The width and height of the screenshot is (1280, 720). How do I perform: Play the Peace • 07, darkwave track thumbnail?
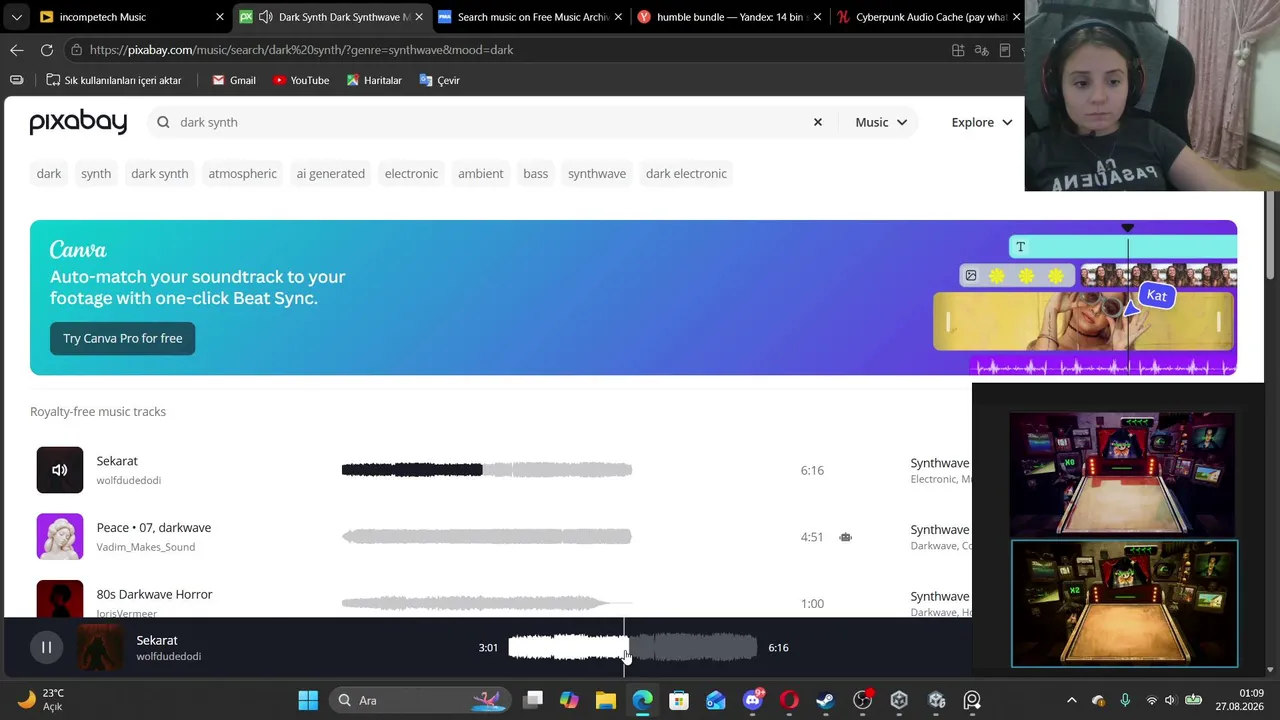coord(60,537)
